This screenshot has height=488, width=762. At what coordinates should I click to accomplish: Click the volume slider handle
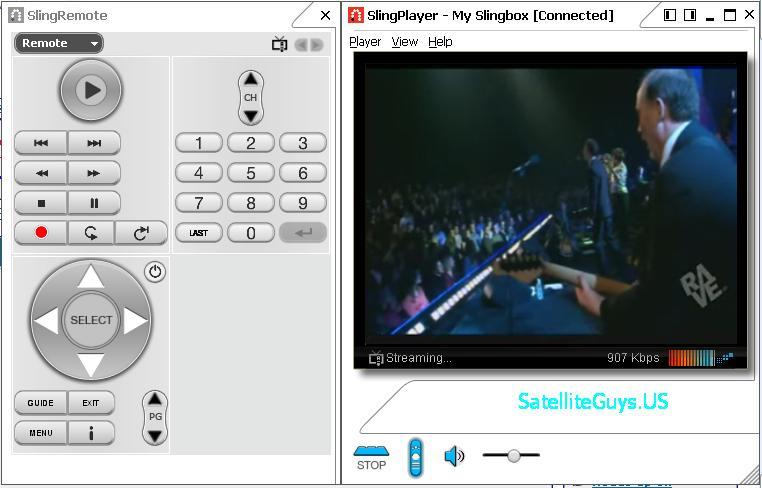pyautogui.click(x=514, y=455)
